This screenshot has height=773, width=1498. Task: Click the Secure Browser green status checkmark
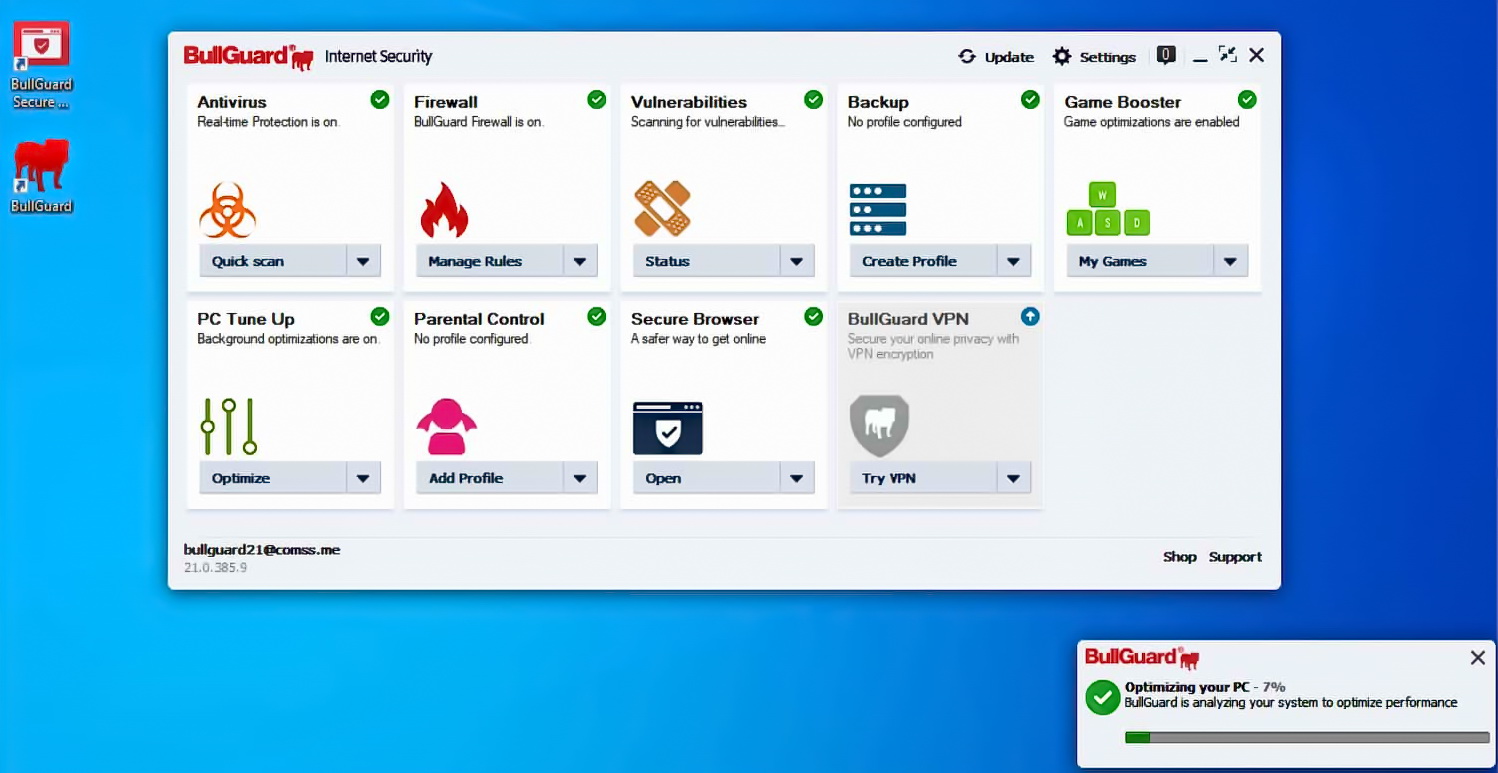pyautogui.click(x=814, y=316)
